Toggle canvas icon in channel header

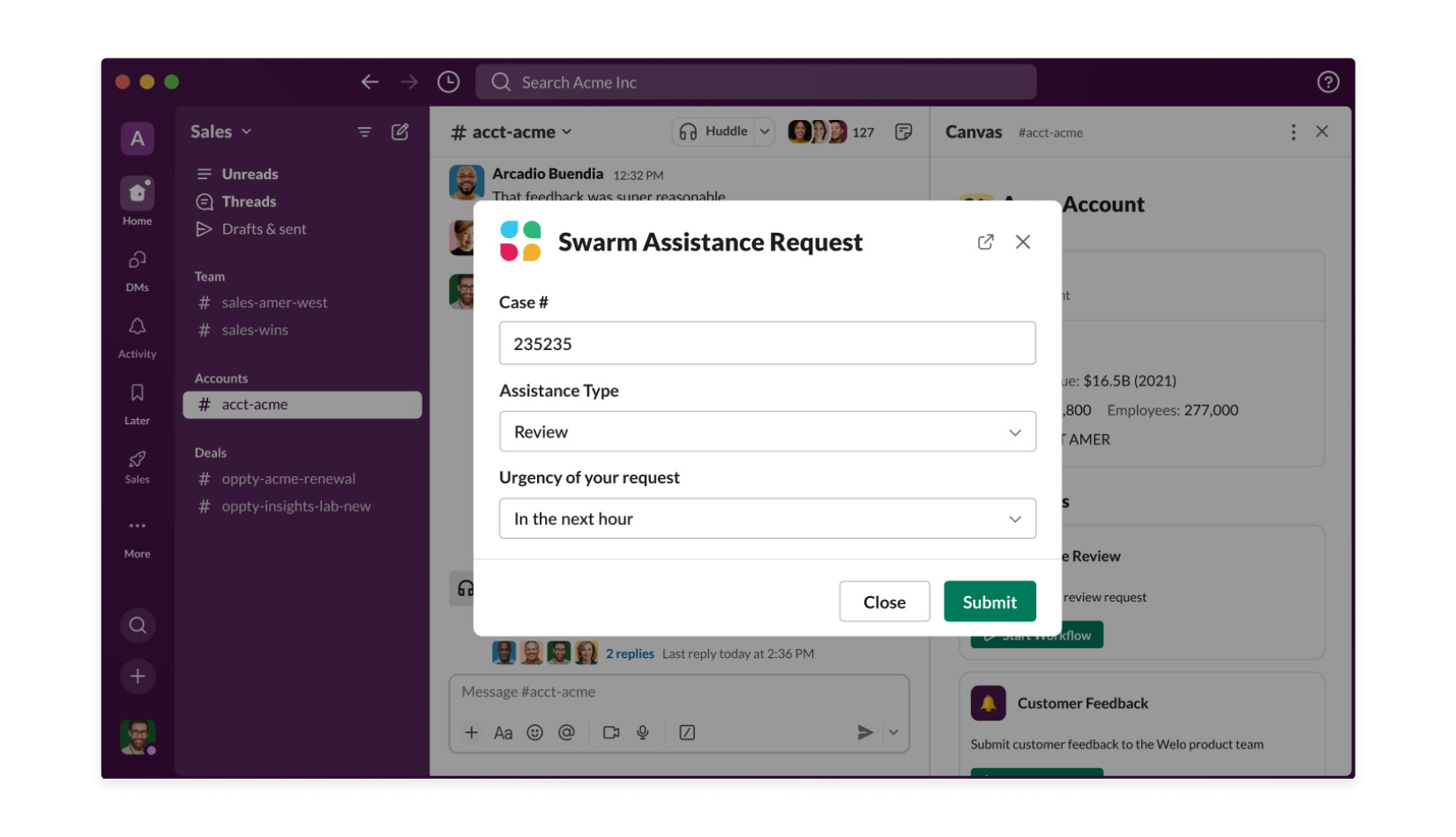[904, 132]
